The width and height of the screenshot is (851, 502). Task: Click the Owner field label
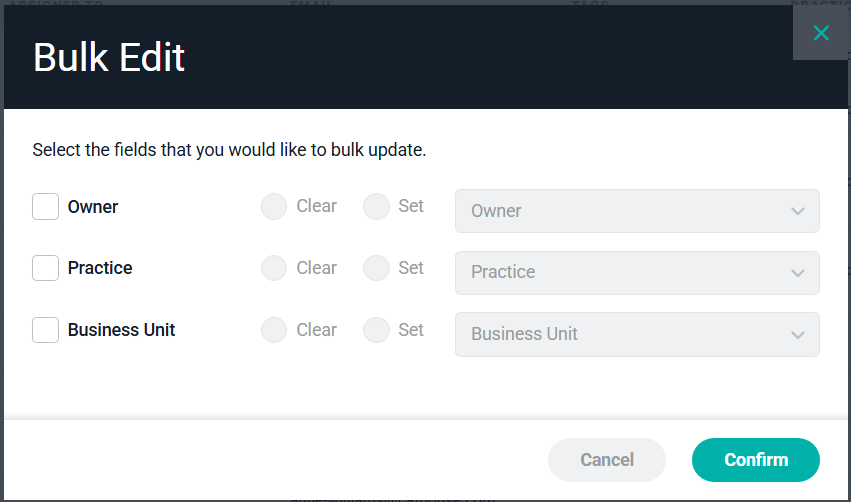93,207
